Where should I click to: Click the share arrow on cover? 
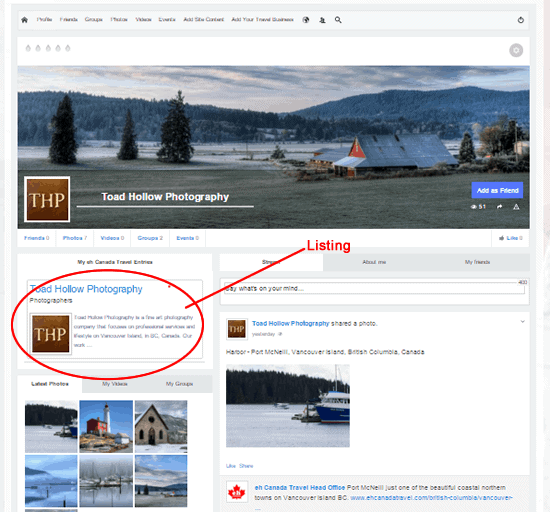(x=499, y=207)
